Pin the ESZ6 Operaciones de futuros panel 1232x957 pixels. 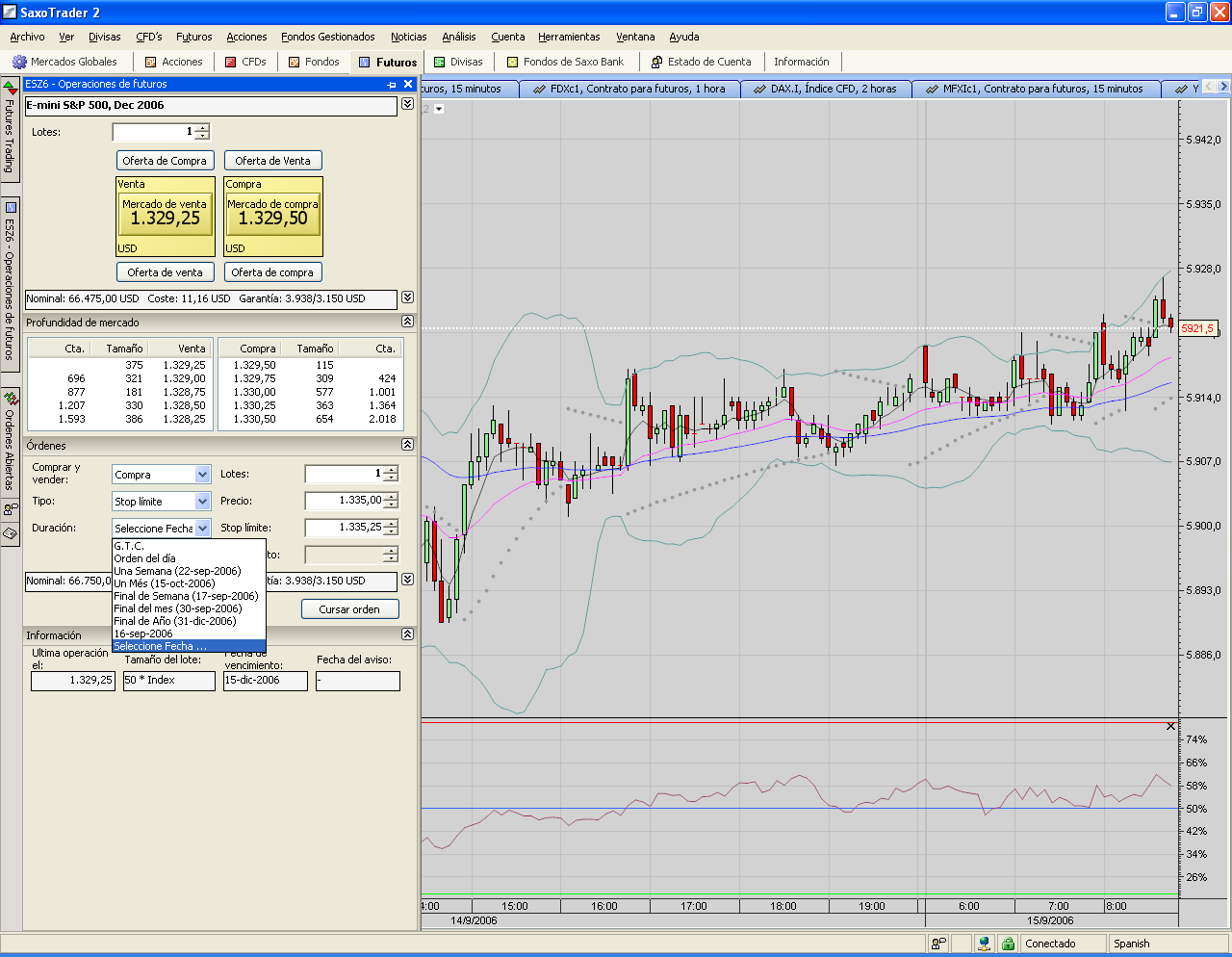pyautogui.click(x=392, y=85)
